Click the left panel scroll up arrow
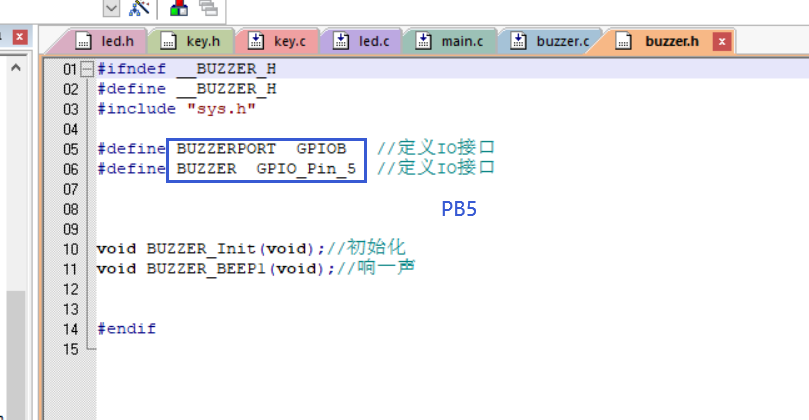This screenshot has height=420, width=809. (x=15, y=68)
